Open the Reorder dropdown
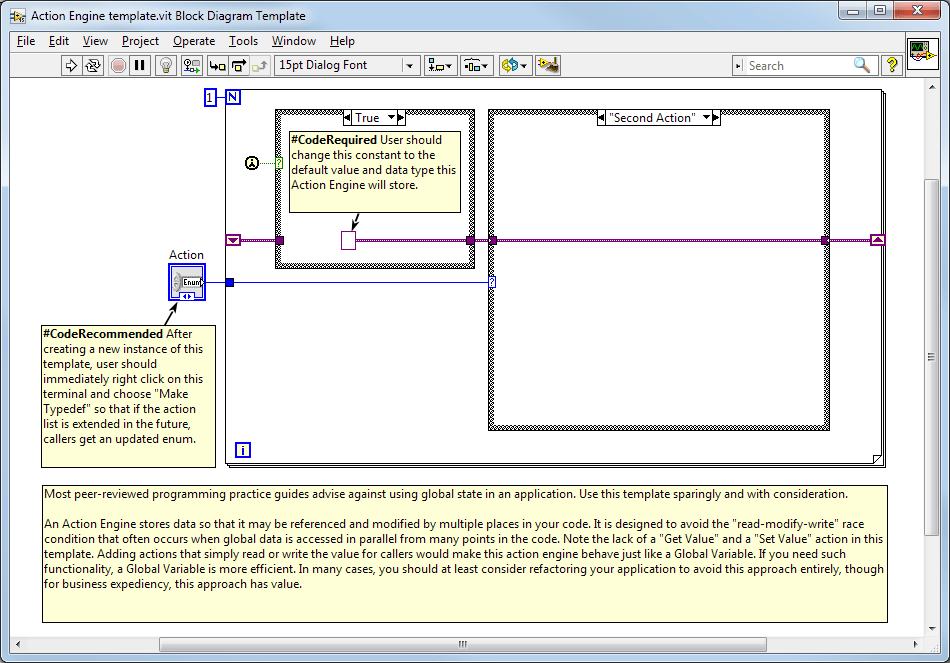The height and width of the screenshot is (663, 950). [x=515, y=65]
